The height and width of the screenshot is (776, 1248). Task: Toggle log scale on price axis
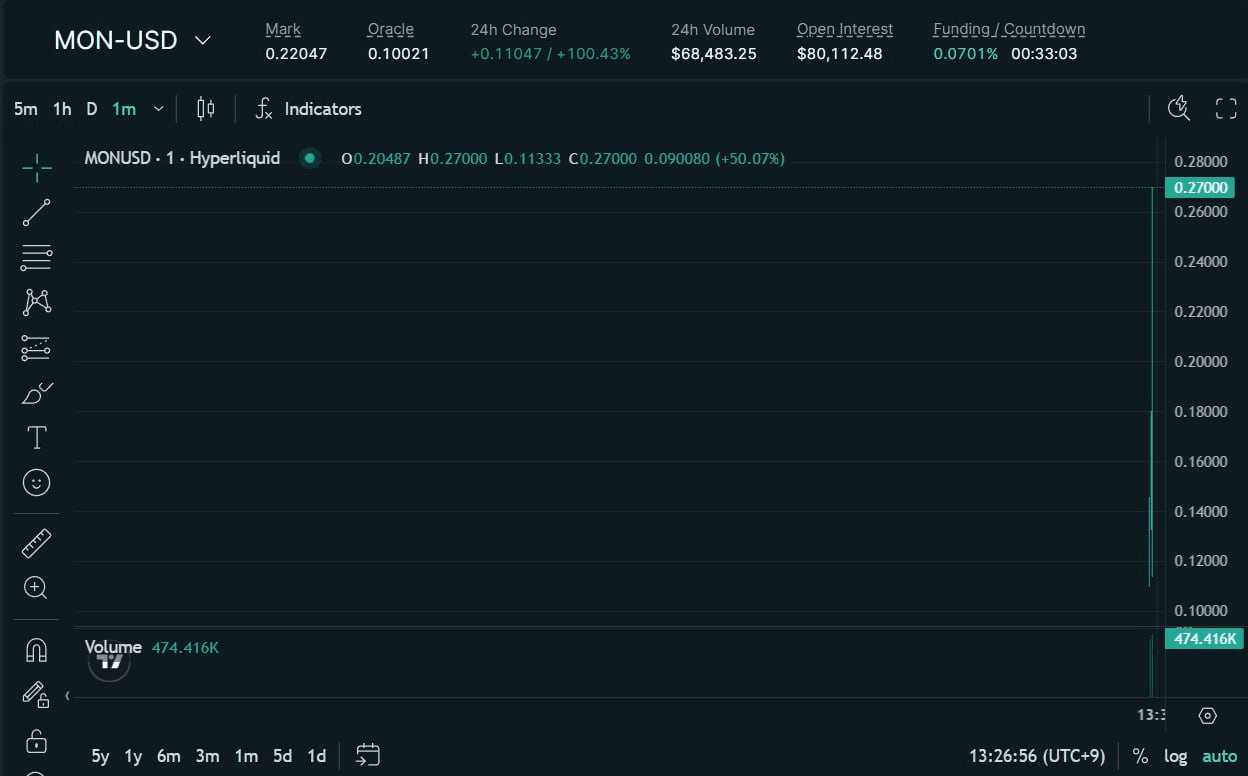pyautogui.click(x=1176, y=756)
